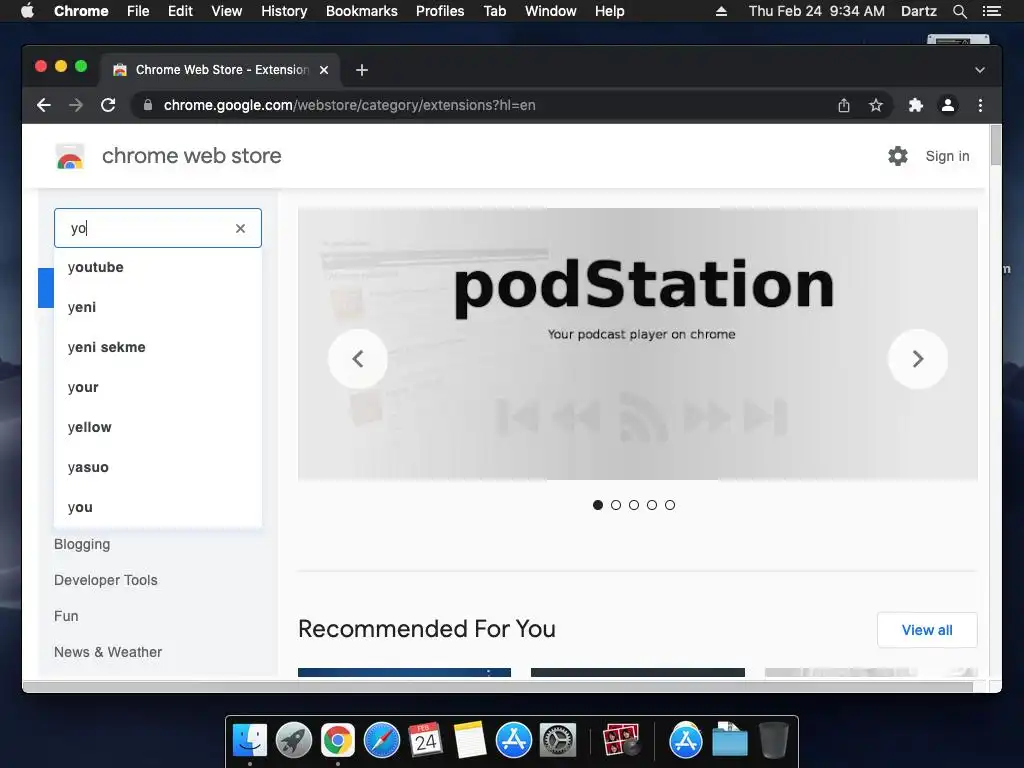This screenshot has width=1024, height=768.
Task: Open Spotlight search in menu bar
Action: pyautogui.click(x=959, y=11)
